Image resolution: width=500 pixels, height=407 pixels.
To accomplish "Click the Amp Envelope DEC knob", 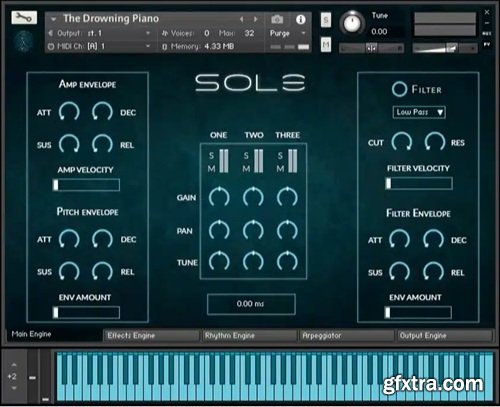I will pyautogui.click(x=102, y=112).
